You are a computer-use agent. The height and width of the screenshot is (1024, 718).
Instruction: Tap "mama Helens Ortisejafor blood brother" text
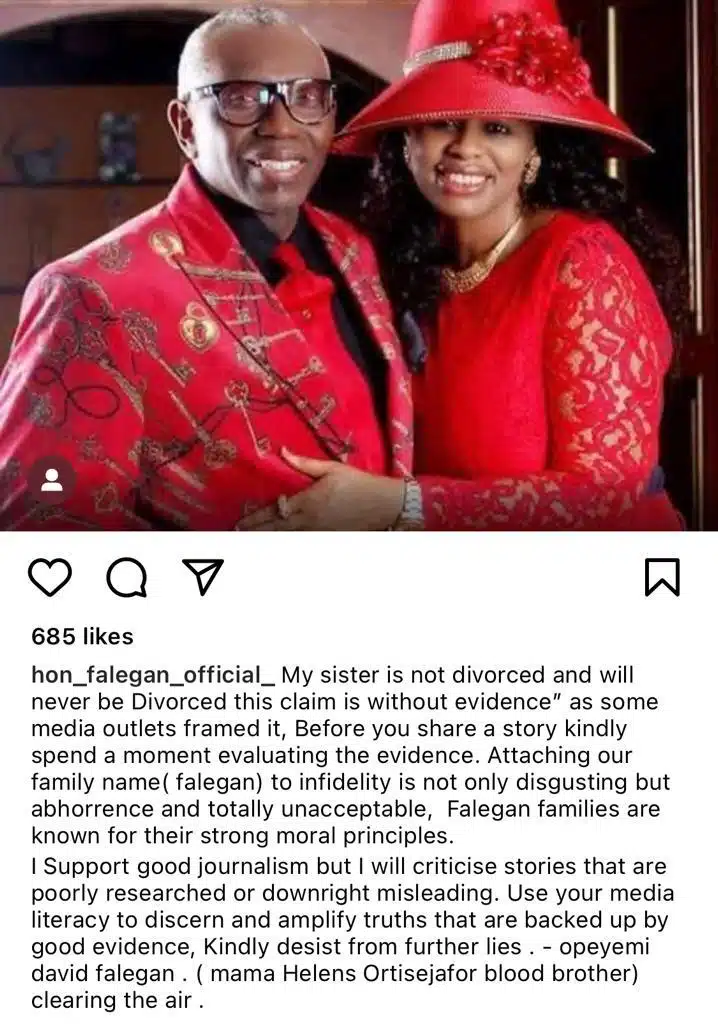[423, 973]
